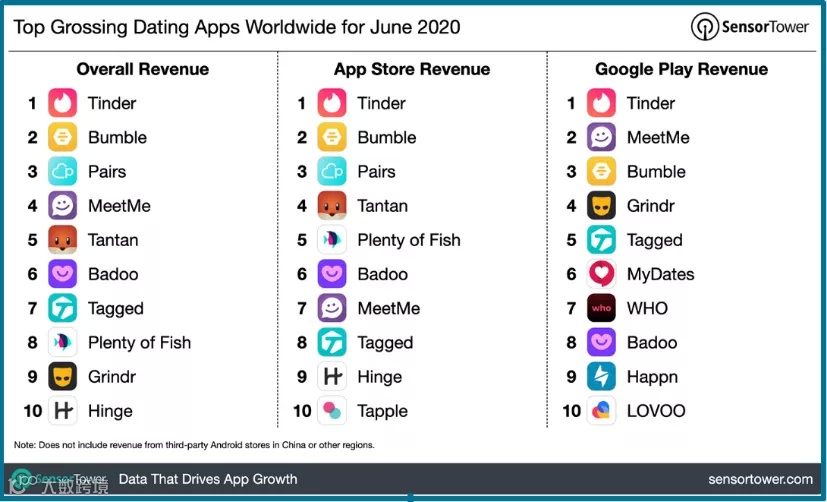This screenshot has width=827, height=502.
Task: Click the MeetMe icon under App Store Revenue
Action: point(332,308)
